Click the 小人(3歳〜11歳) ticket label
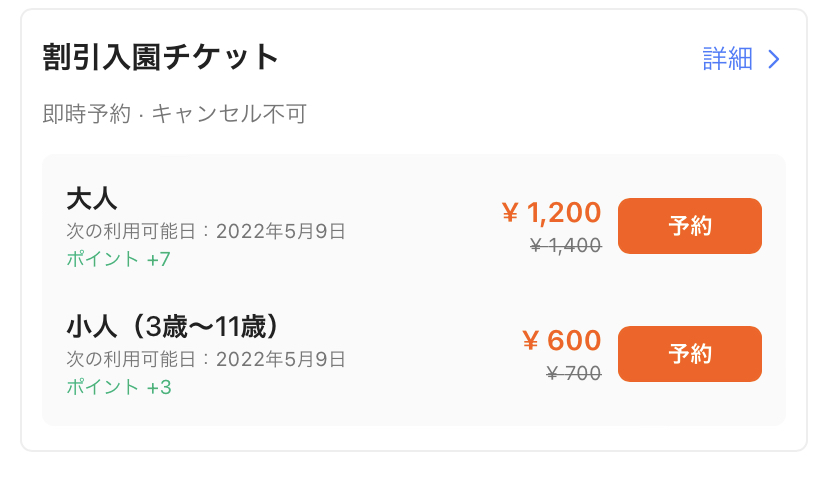This screenshot has width=828, height=489. [173, 327]
